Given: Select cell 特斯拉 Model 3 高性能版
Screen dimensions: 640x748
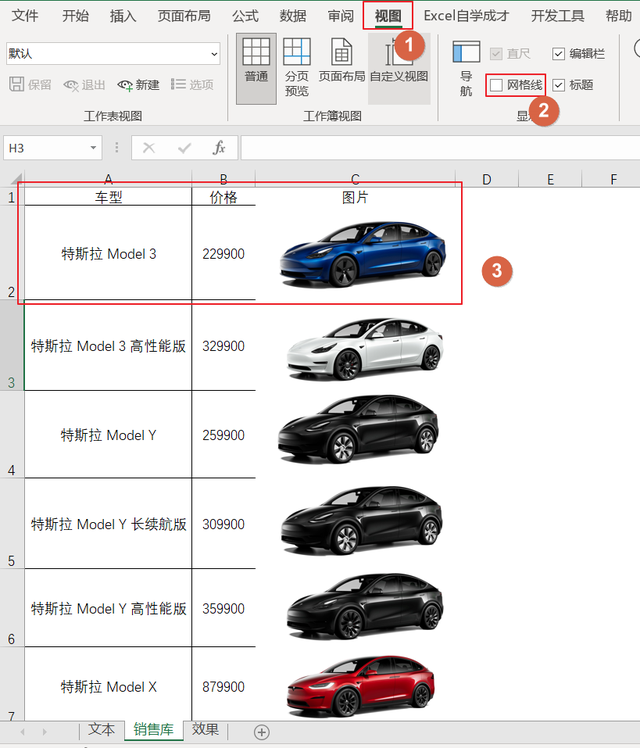Looking at the screenshot, I should (x=108, y=346).
